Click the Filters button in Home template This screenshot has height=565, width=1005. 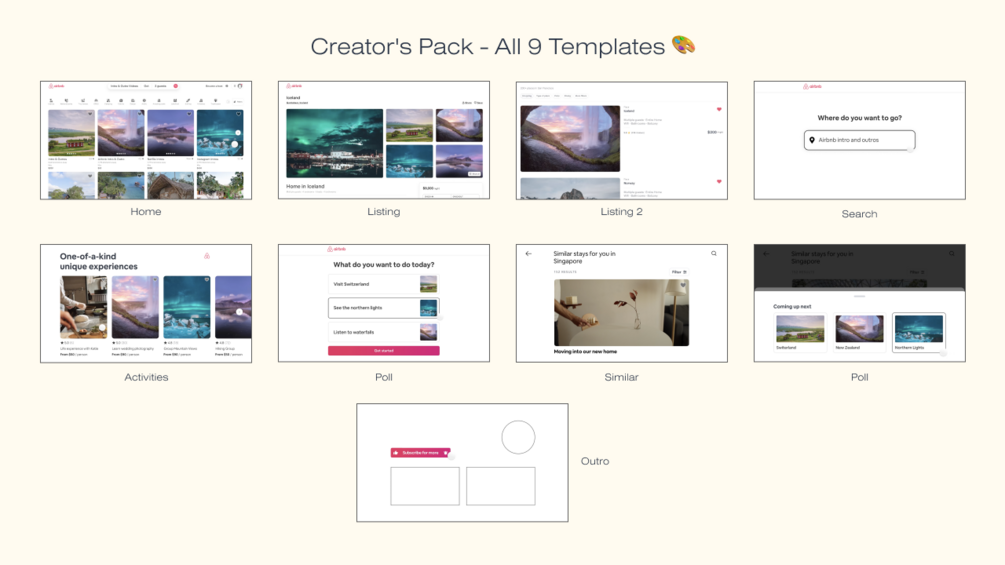pyautogui.click(x=238, y=101)
